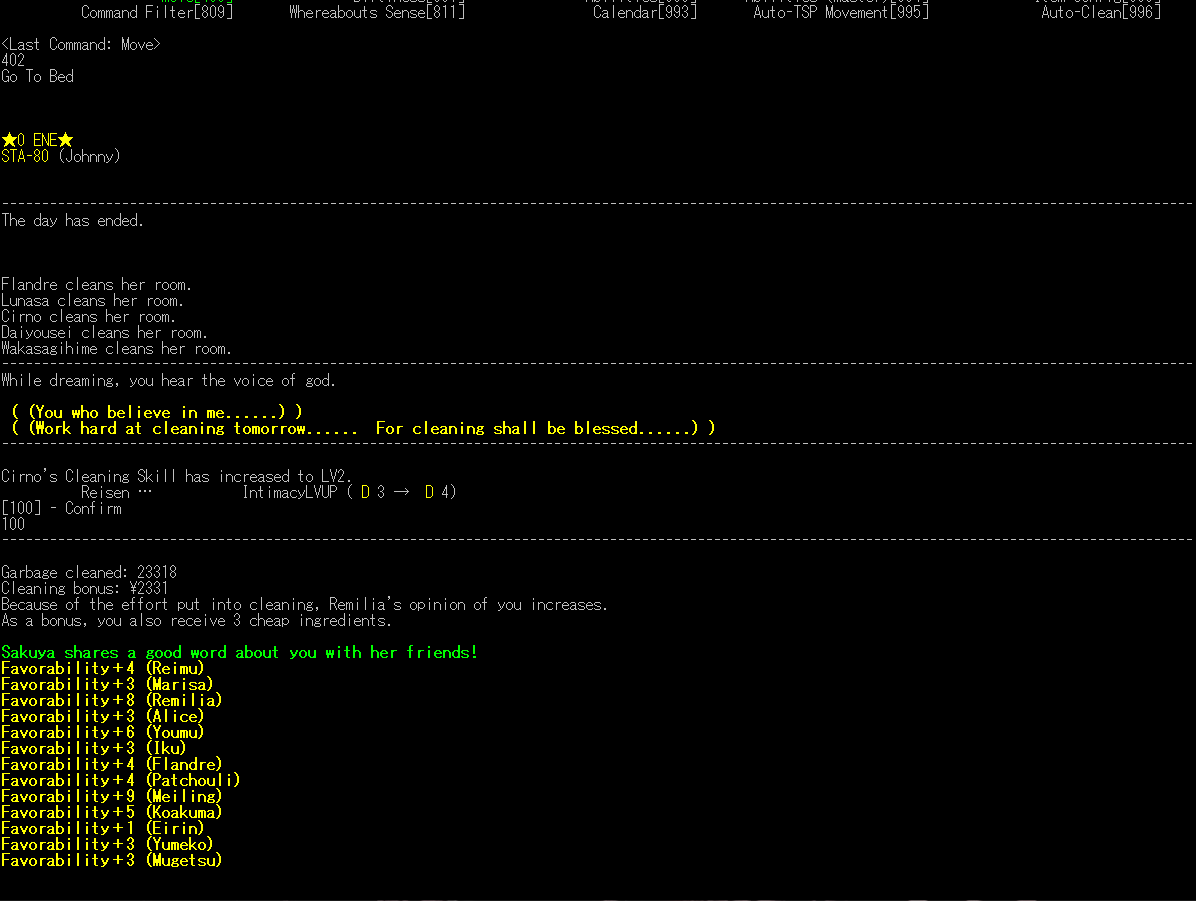1196x901 pixels.
Task: Click the yellow star left of ENE
Action: pyautogui.click(x=9, y=140)
